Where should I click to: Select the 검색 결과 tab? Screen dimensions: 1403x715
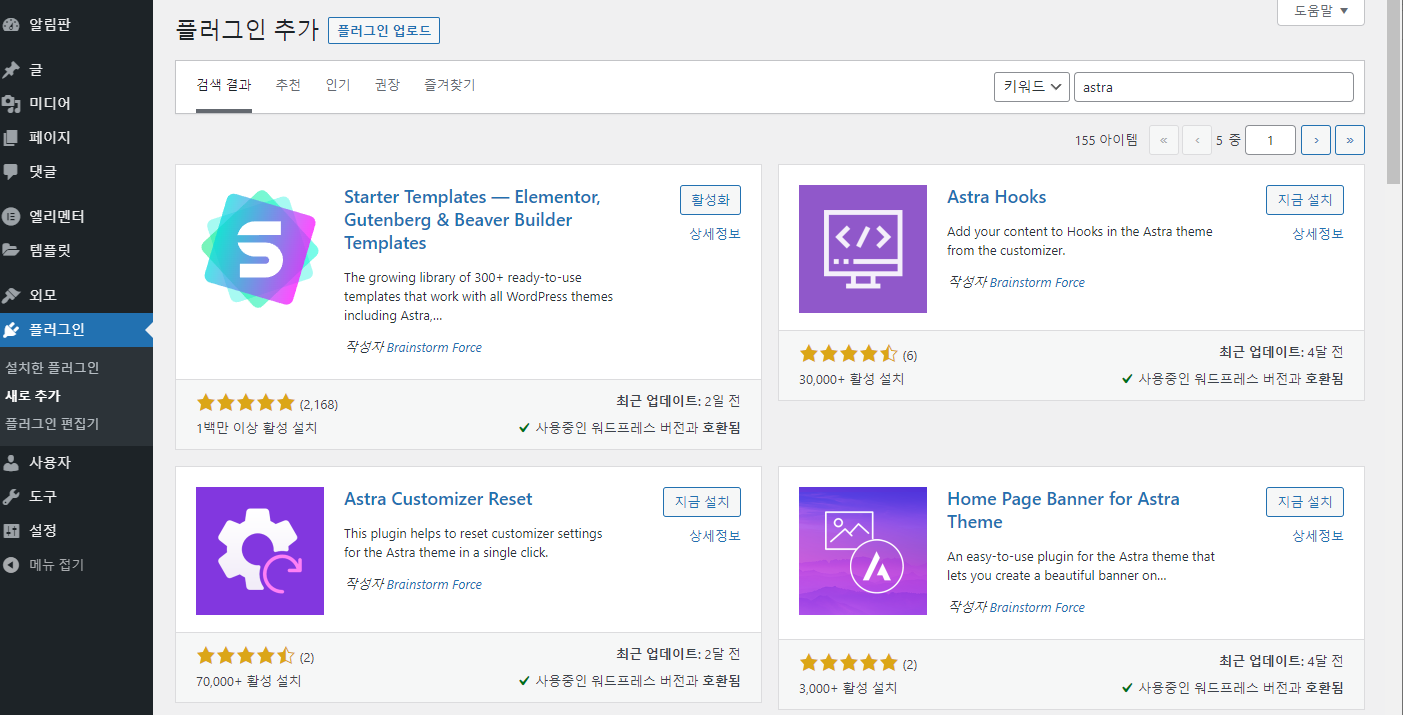[x=224, y=86]
